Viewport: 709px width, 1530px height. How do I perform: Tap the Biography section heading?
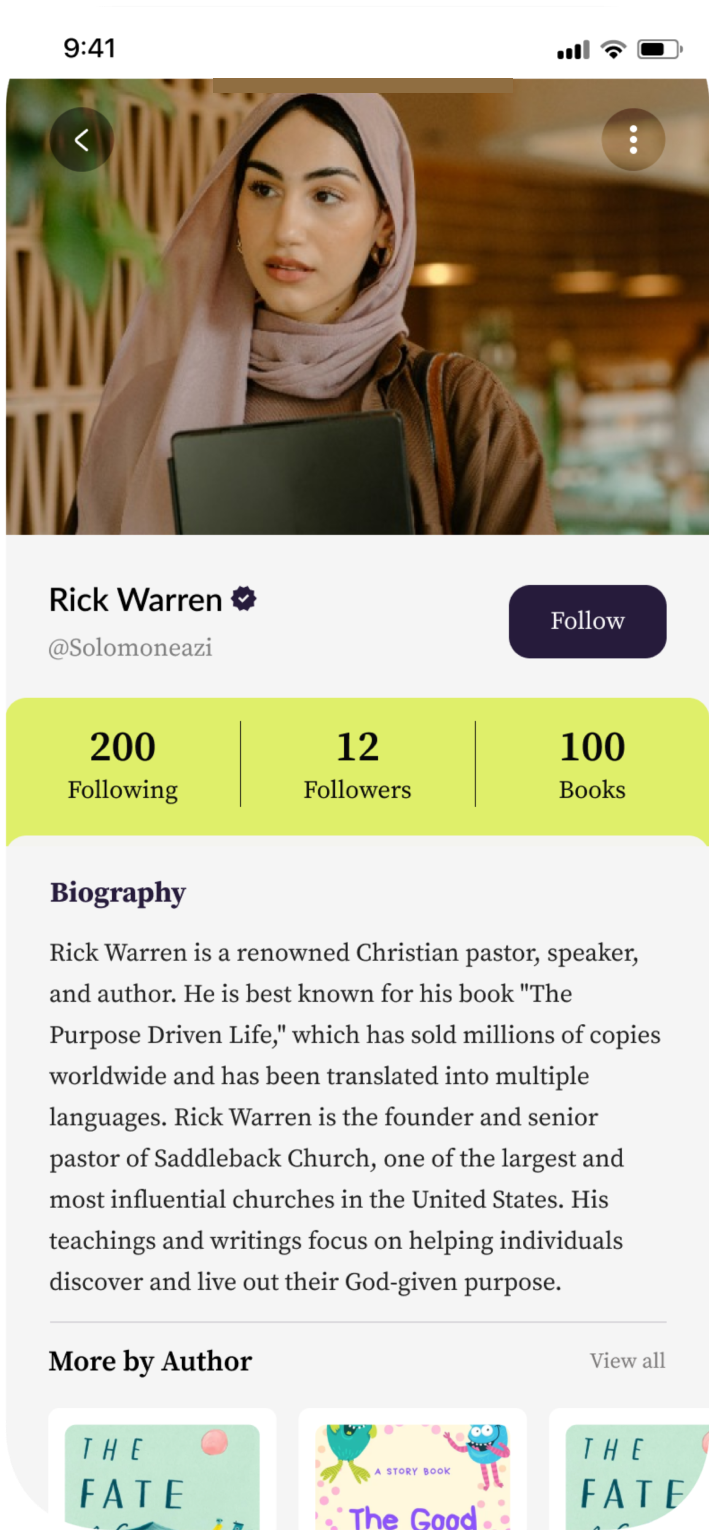click(118, 892)
